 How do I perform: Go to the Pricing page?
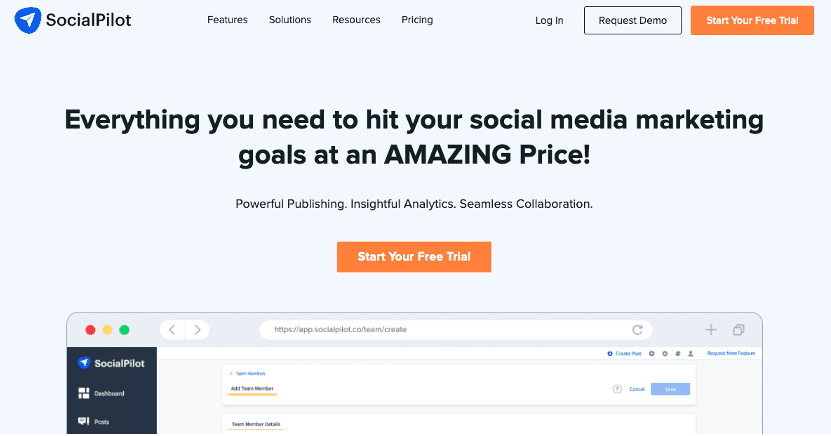[417, 20]
